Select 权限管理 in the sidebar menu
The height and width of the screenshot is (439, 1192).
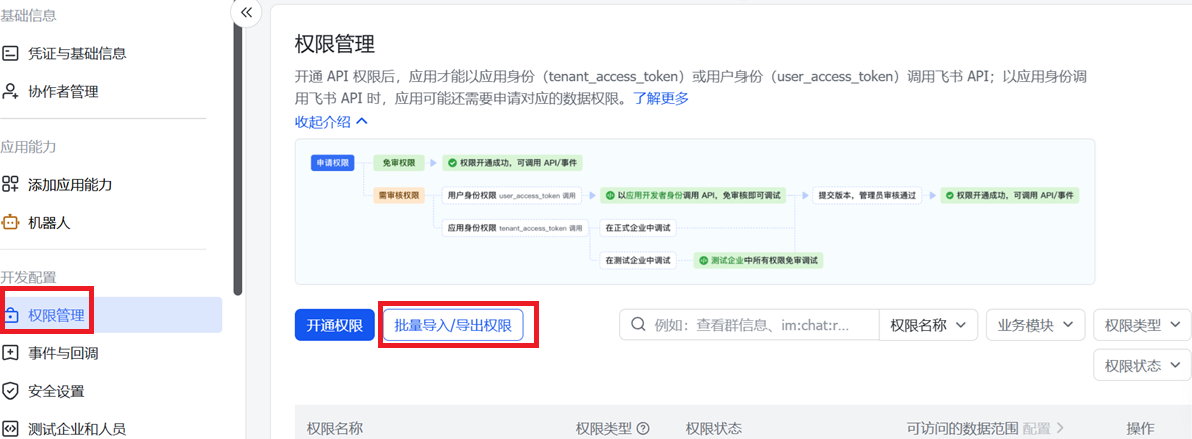click(111, 315)
